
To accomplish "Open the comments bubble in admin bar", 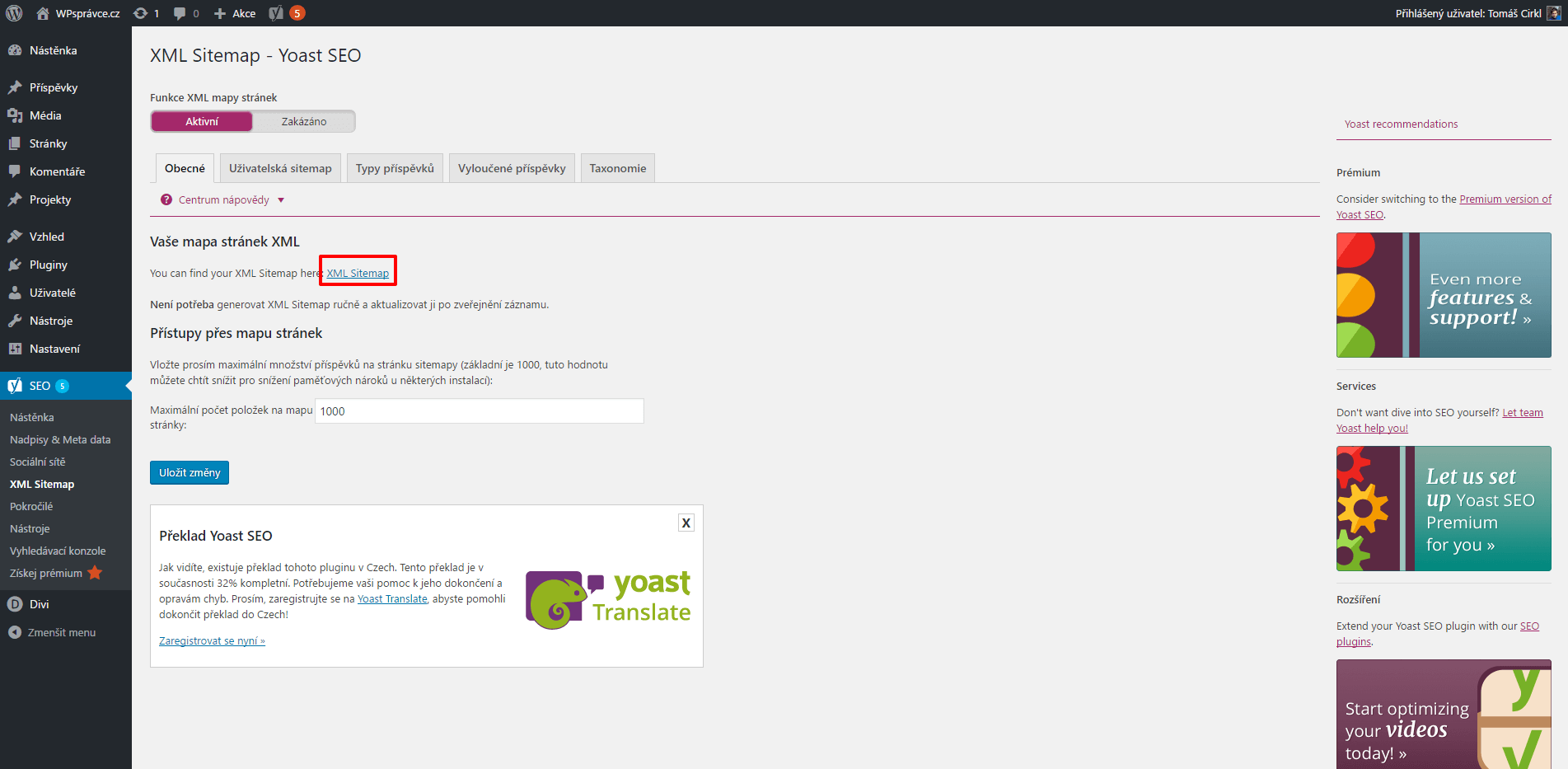I will [186, 13].
